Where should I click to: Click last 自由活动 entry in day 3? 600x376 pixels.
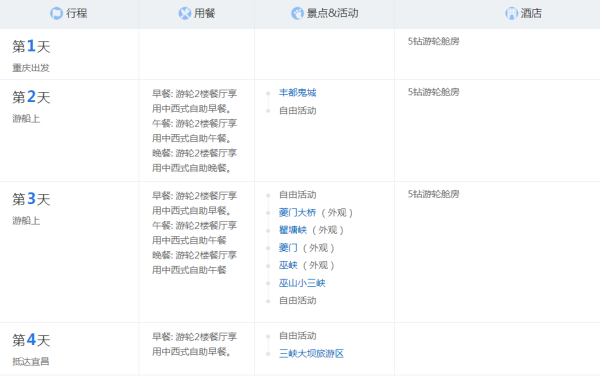(298, 300)
